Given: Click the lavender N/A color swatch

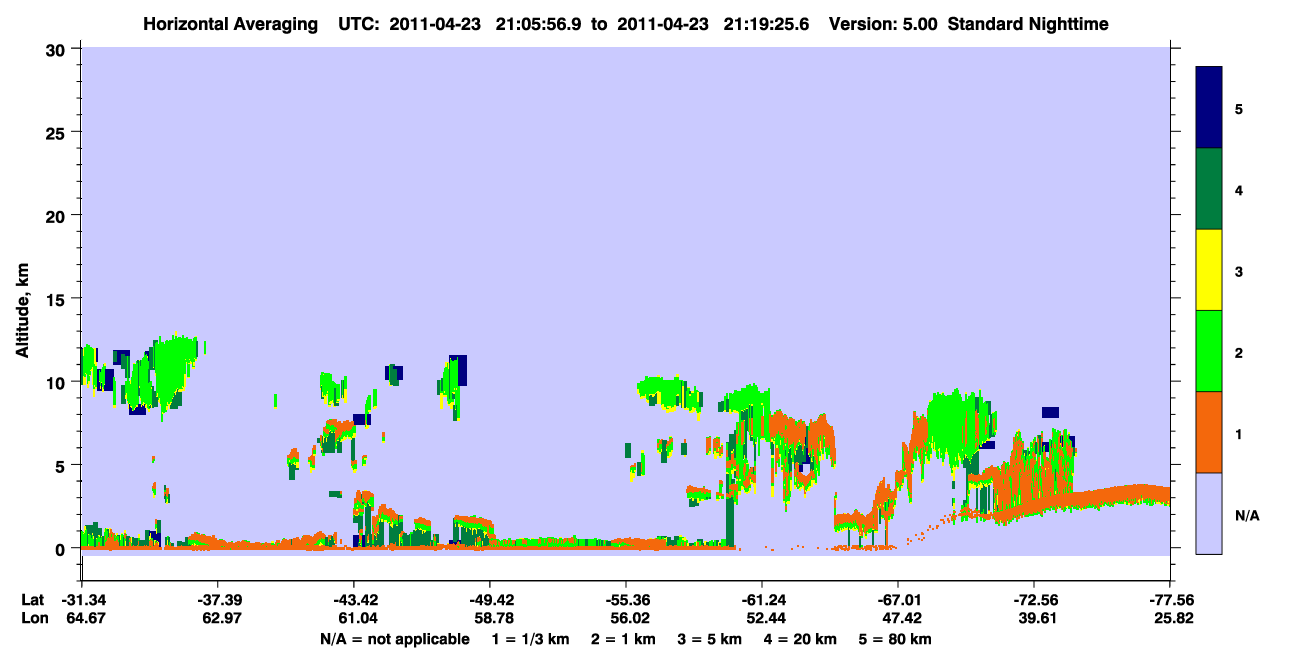Looking at the screenshot, I should 1209,513.
